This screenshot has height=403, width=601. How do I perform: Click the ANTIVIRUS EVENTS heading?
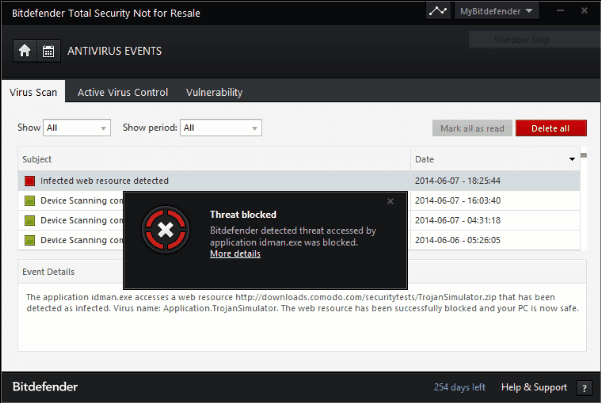pyautogui.click(x=115, y=51)
